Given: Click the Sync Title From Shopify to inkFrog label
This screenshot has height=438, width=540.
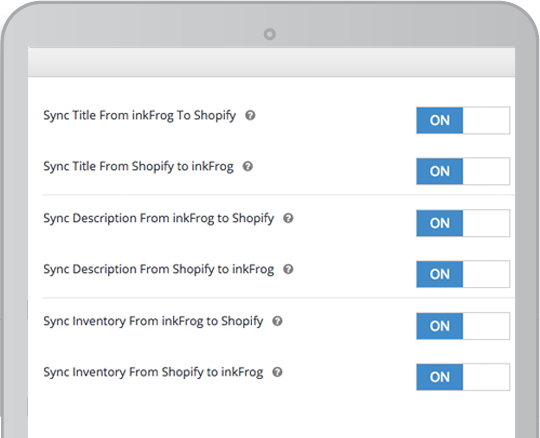Looking at the screenshot, I should pyautogui.click(x=138, y=167).
